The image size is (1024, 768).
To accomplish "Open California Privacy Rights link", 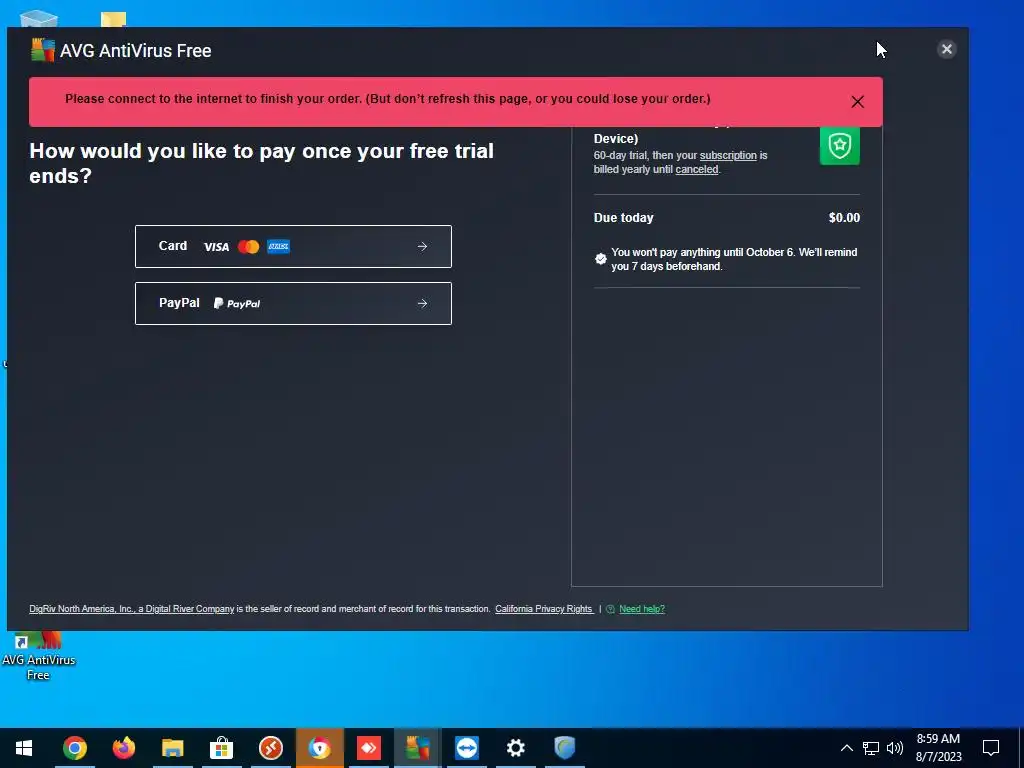I will point(543,609).
